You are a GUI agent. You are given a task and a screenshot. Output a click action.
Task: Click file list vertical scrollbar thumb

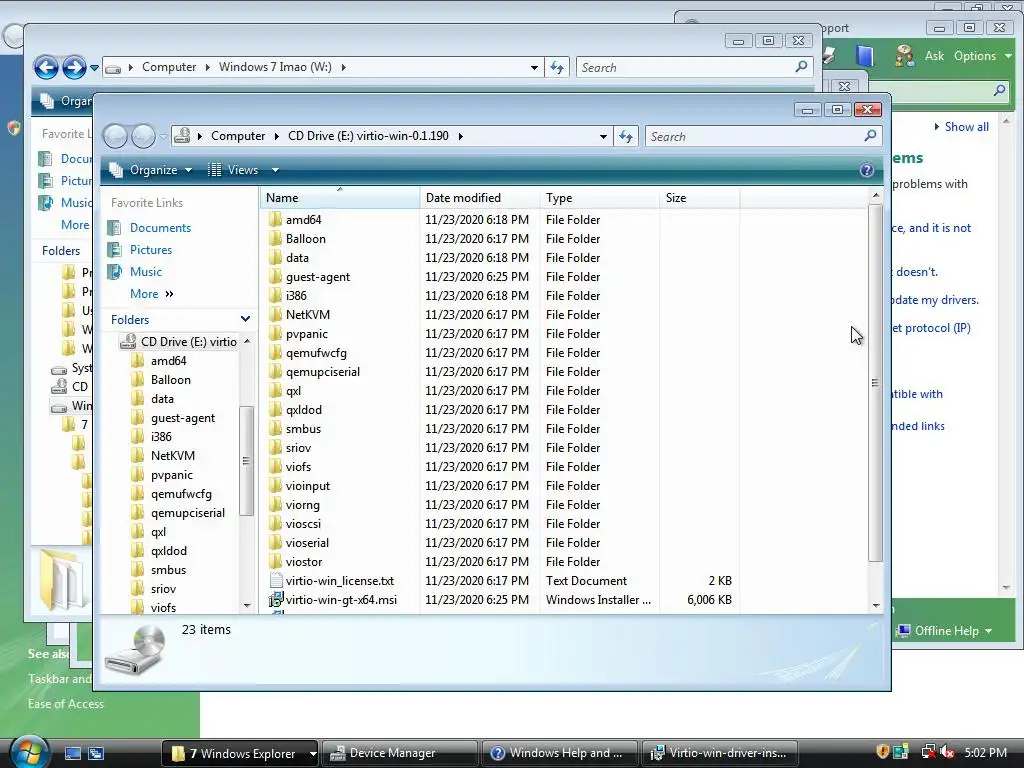click(875, 383)
